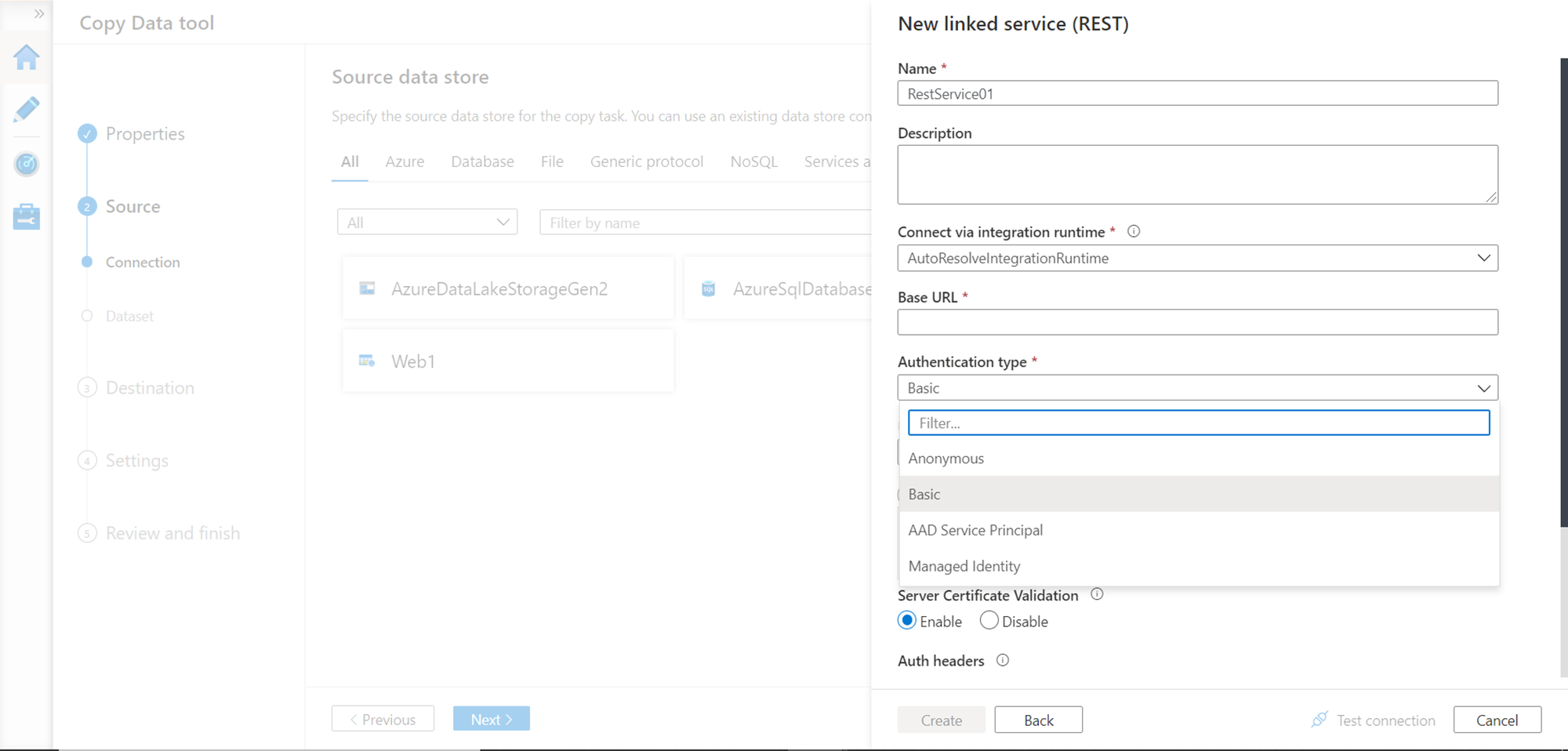Viewport: 1568px width, 751px height.
Task: Click the Auth headers info icon
Action: pyautogui.click(x=1003, y=660)
